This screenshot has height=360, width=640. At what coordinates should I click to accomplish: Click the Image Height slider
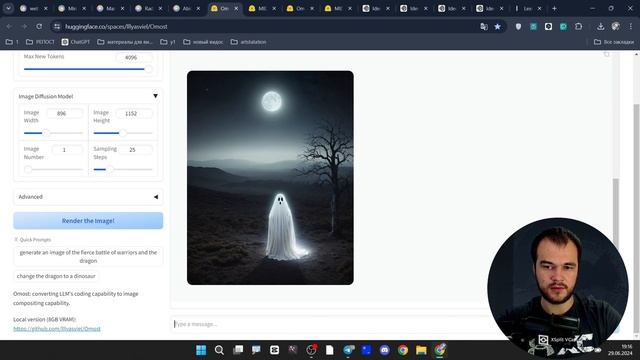(123, 133)
